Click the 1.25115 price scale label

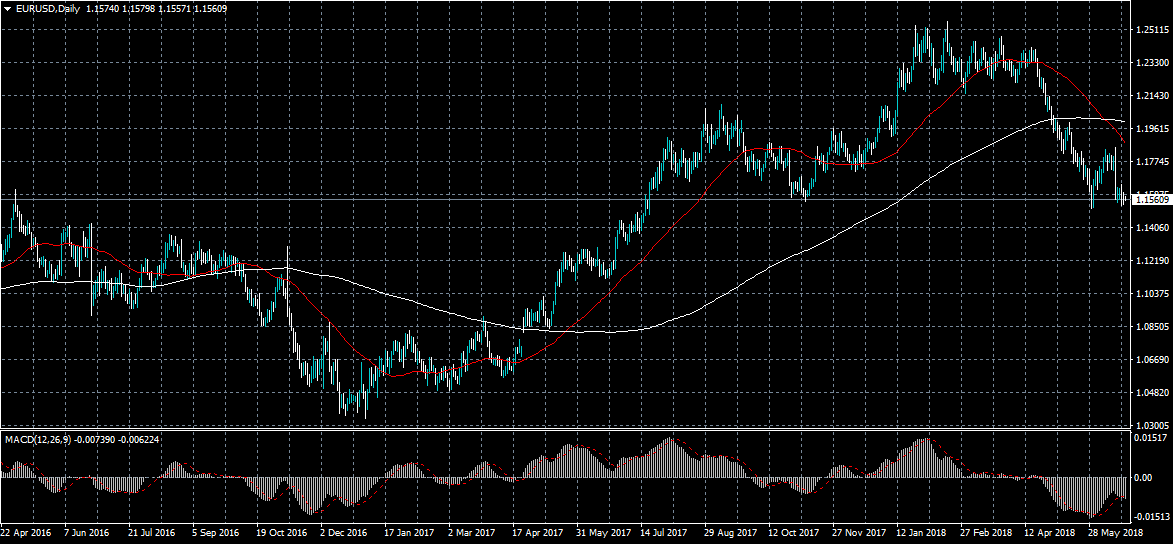pyautogui.click(x=1152, y=30)
